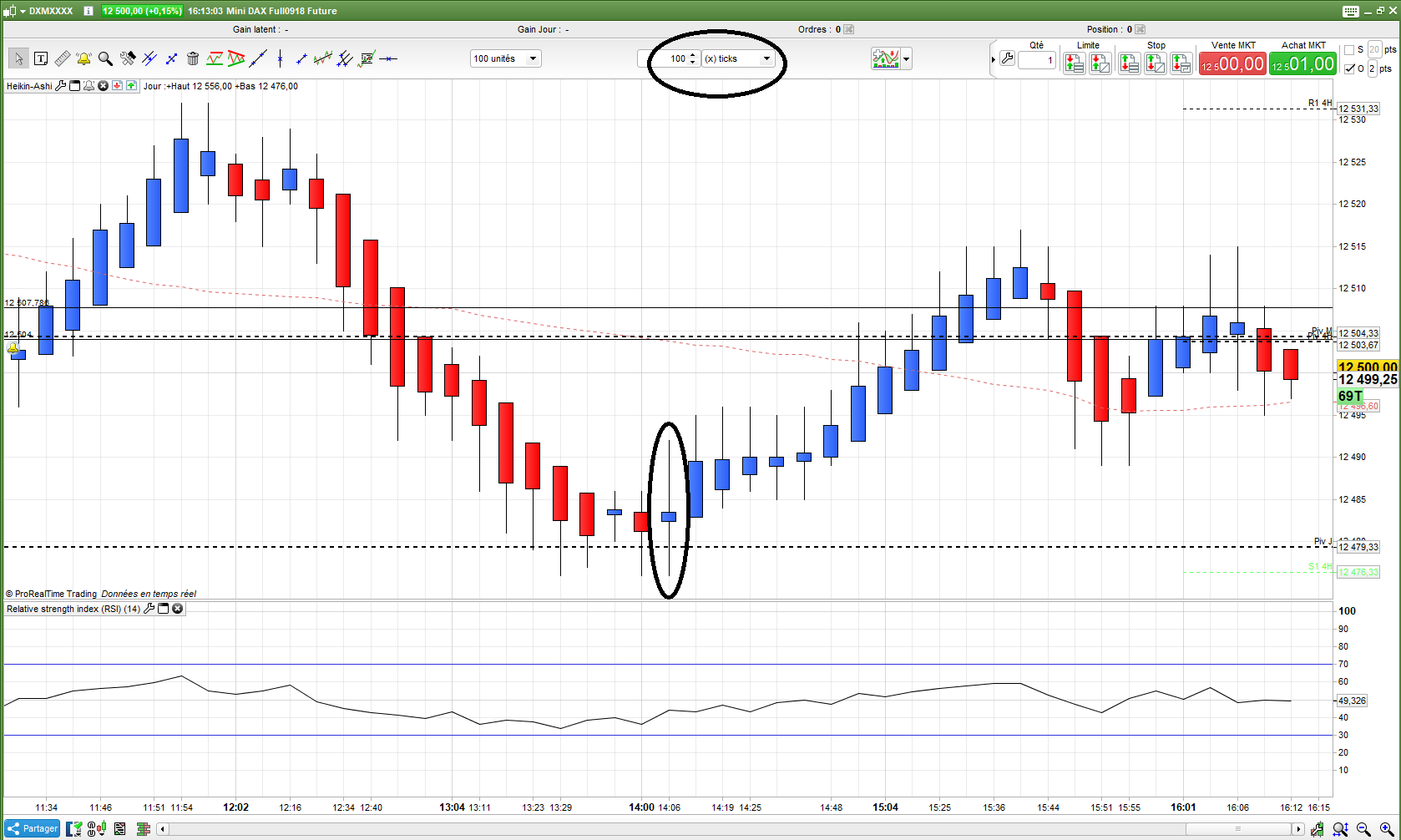Click the 49,326 RSI value label
The image size is (1401, 840).
pyautogui.click(x=1352, y=701)
